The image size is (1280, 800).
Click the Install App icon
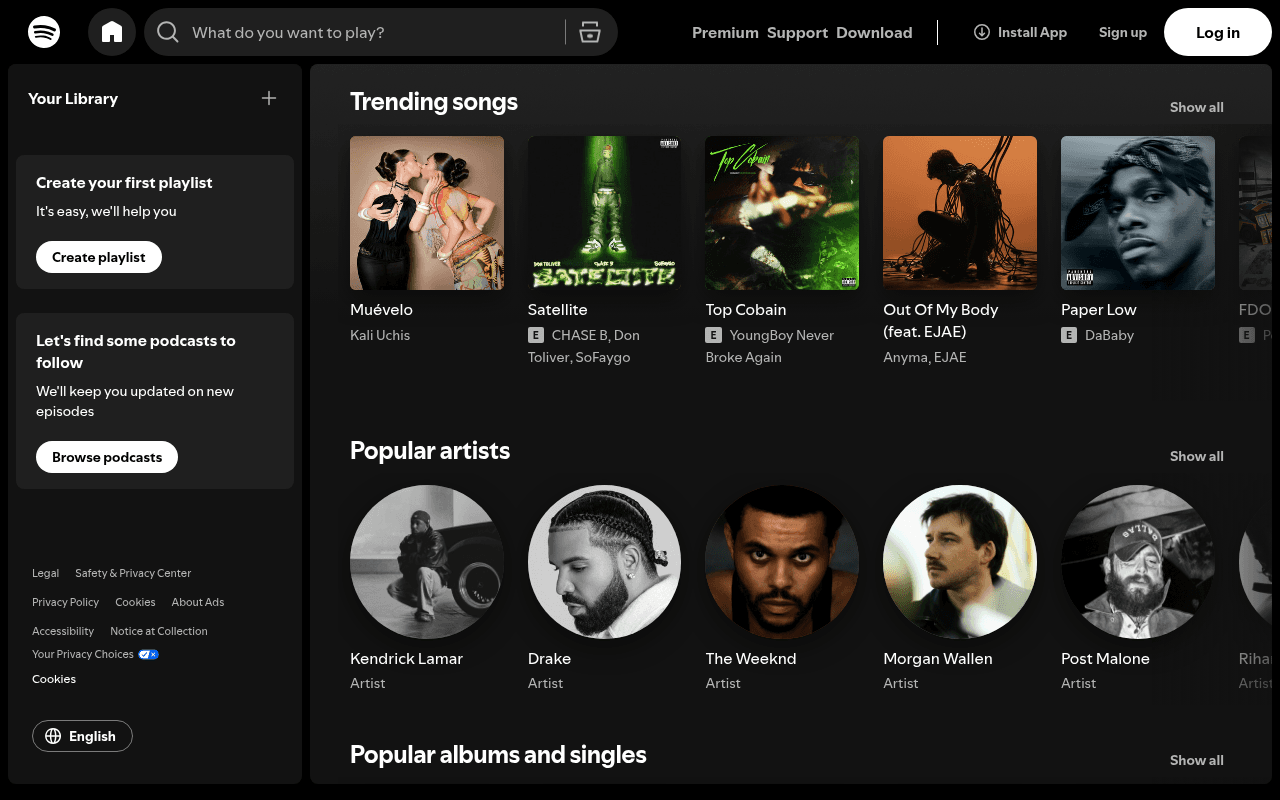tap(981, 32)
